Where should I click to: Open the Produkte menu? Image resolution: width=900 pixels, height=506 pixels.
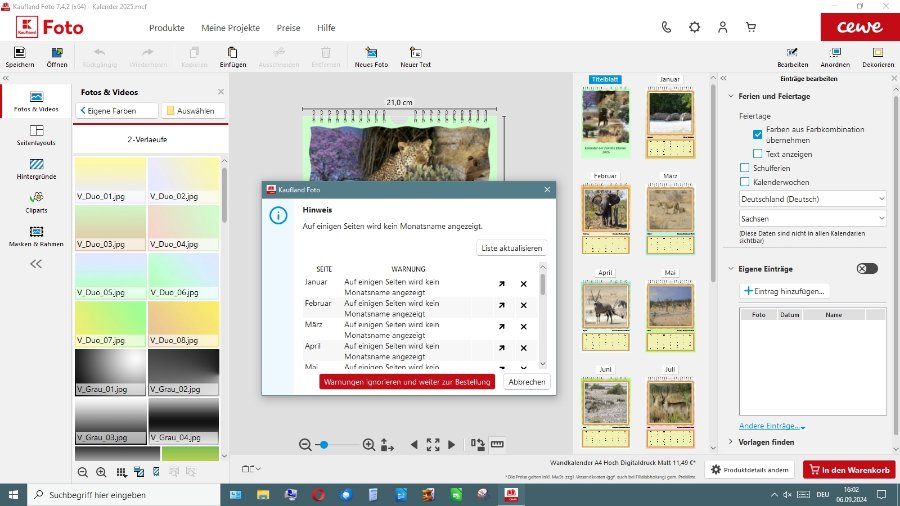166,27
